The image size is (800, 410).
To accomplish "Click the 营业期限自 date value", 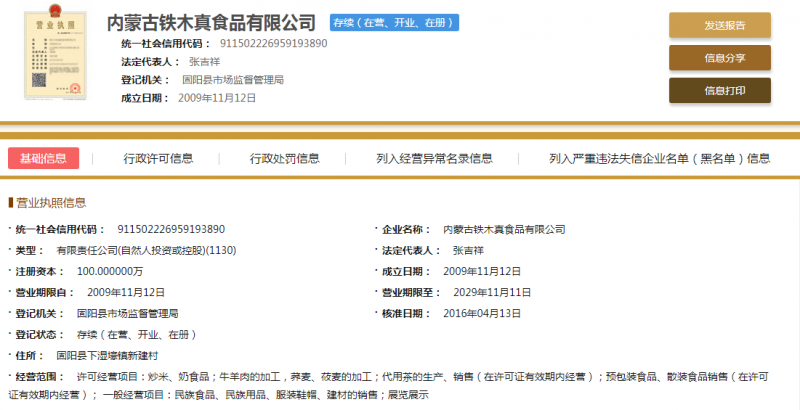I will click(126, 292).
